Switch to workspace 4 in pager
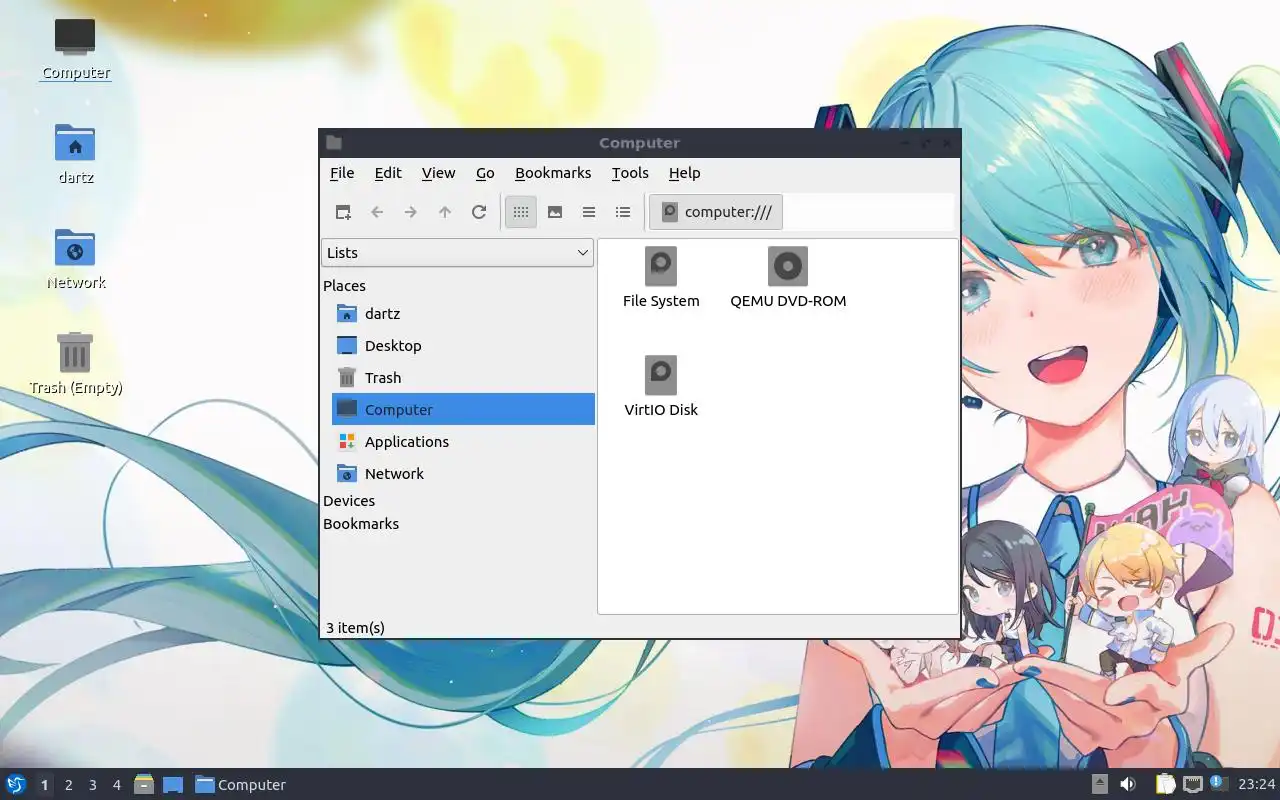The image size is (1280, 800). point(116,785)
